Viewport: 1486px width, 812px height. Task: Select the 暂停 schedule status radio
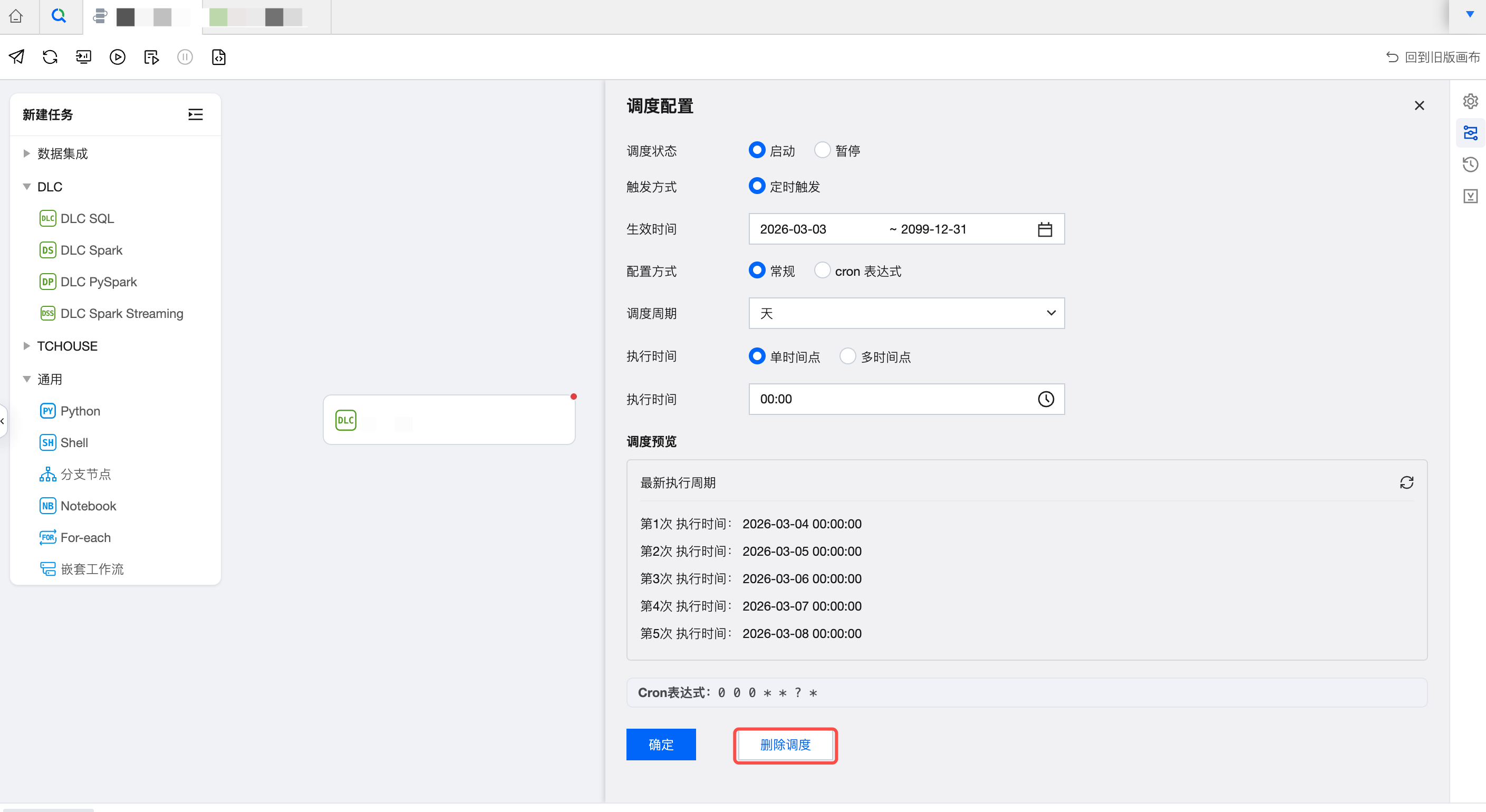pos(822,150)
